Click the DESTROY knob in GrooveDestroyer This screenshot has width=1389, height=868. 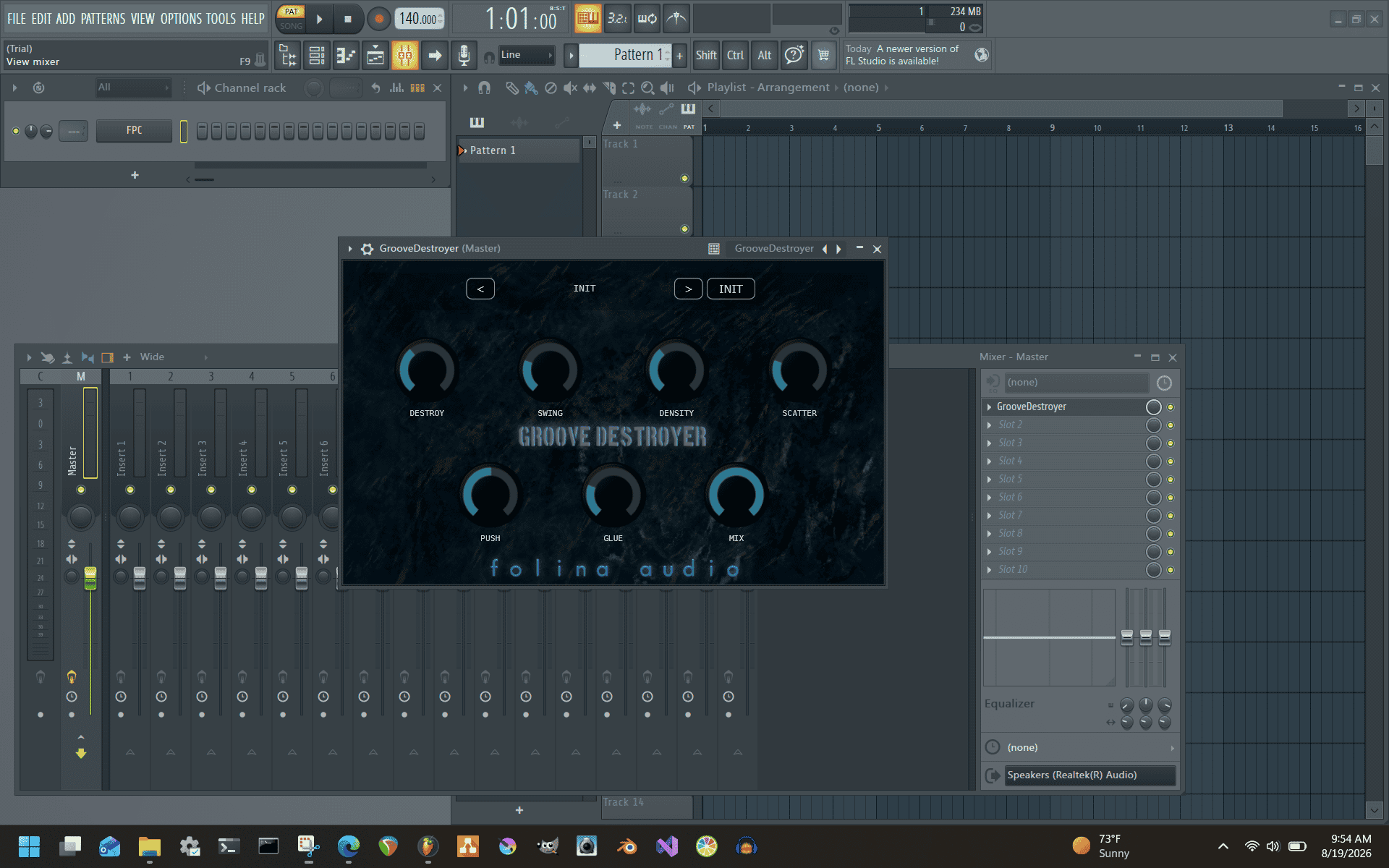click(427, 371)
